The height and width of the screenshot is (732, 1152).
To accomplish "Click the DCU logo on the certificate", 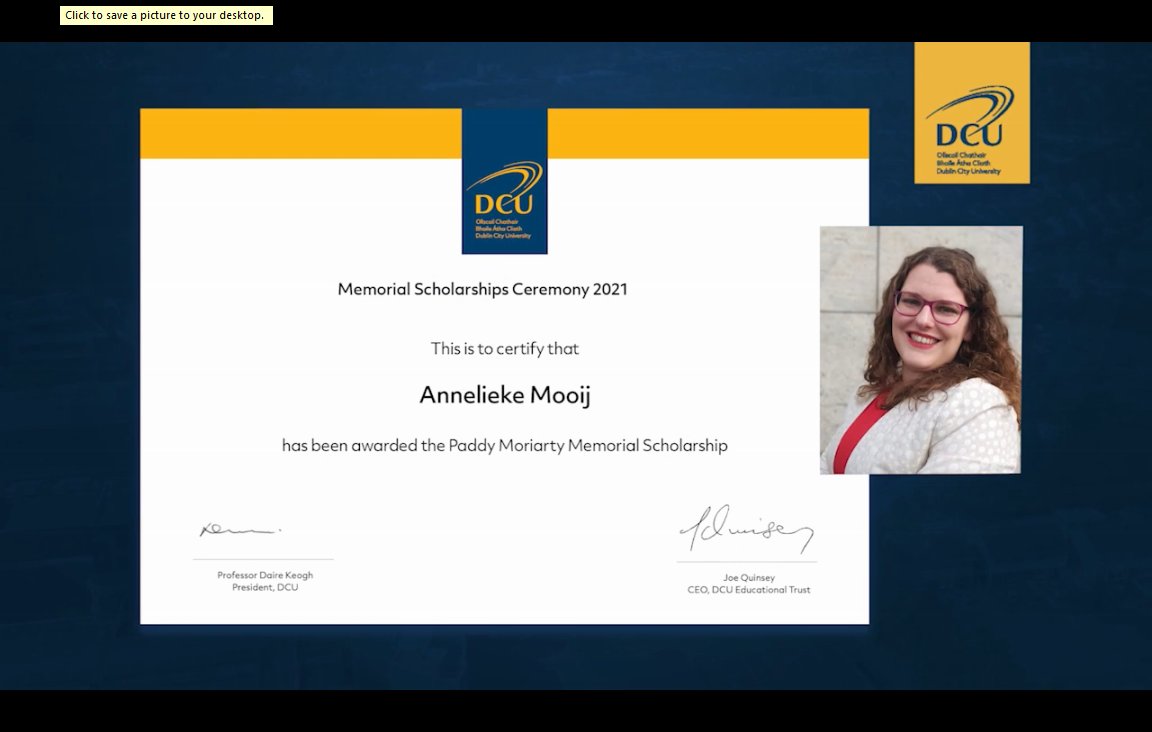I will [505, 182].
